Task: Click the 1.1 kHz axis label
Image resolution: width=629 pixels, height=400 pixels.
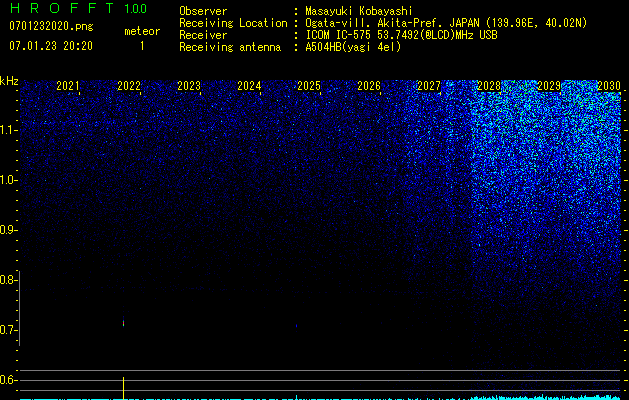Action: pyautogui.click(x=8, y=130)
